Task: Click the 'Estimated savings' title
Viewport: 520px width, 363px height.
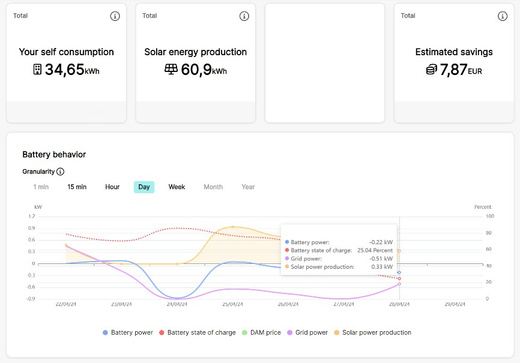Action: (x=454, y=52)
